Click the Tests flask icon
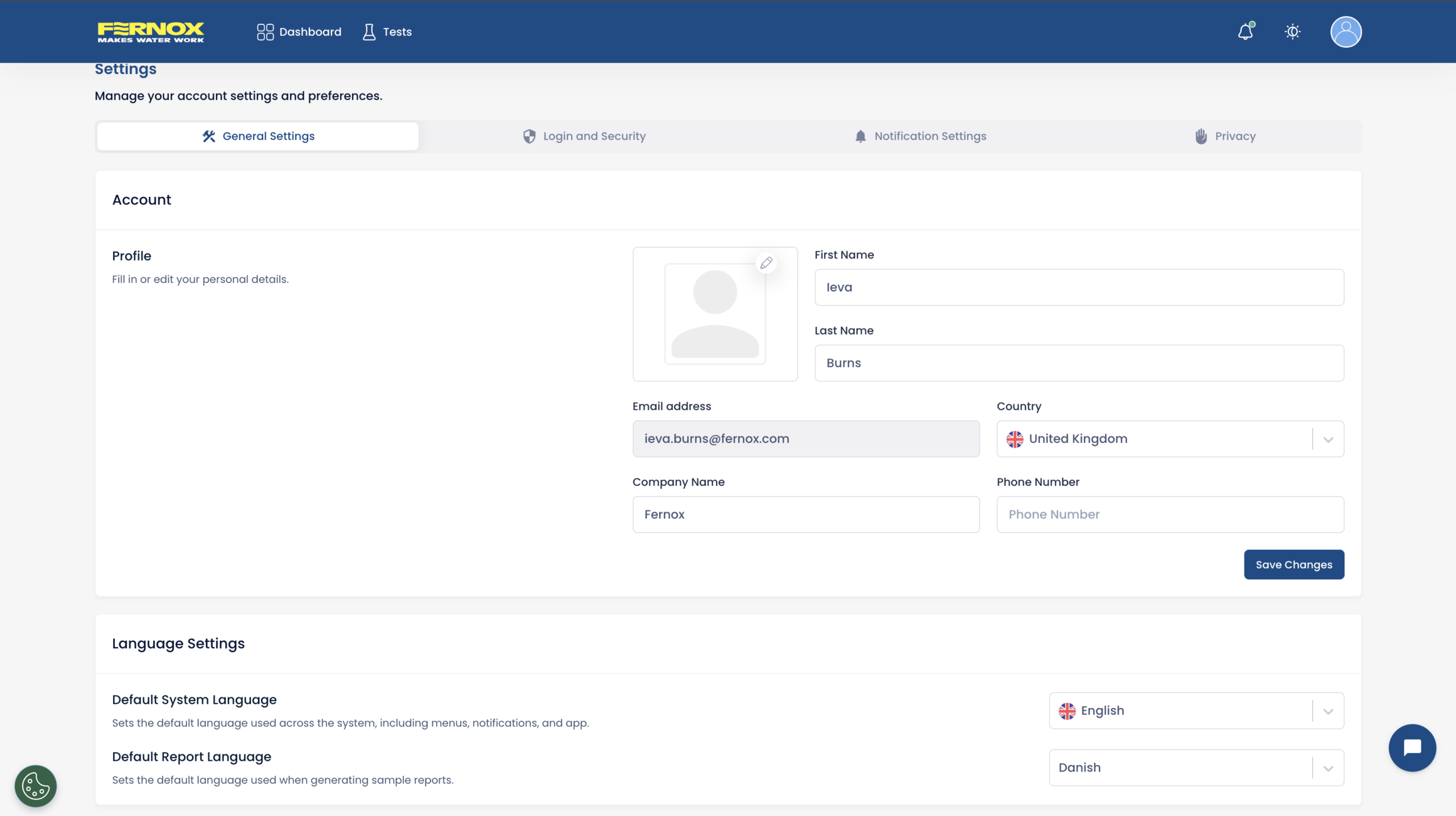The image size is (1456, 816). tap(369, 32)
